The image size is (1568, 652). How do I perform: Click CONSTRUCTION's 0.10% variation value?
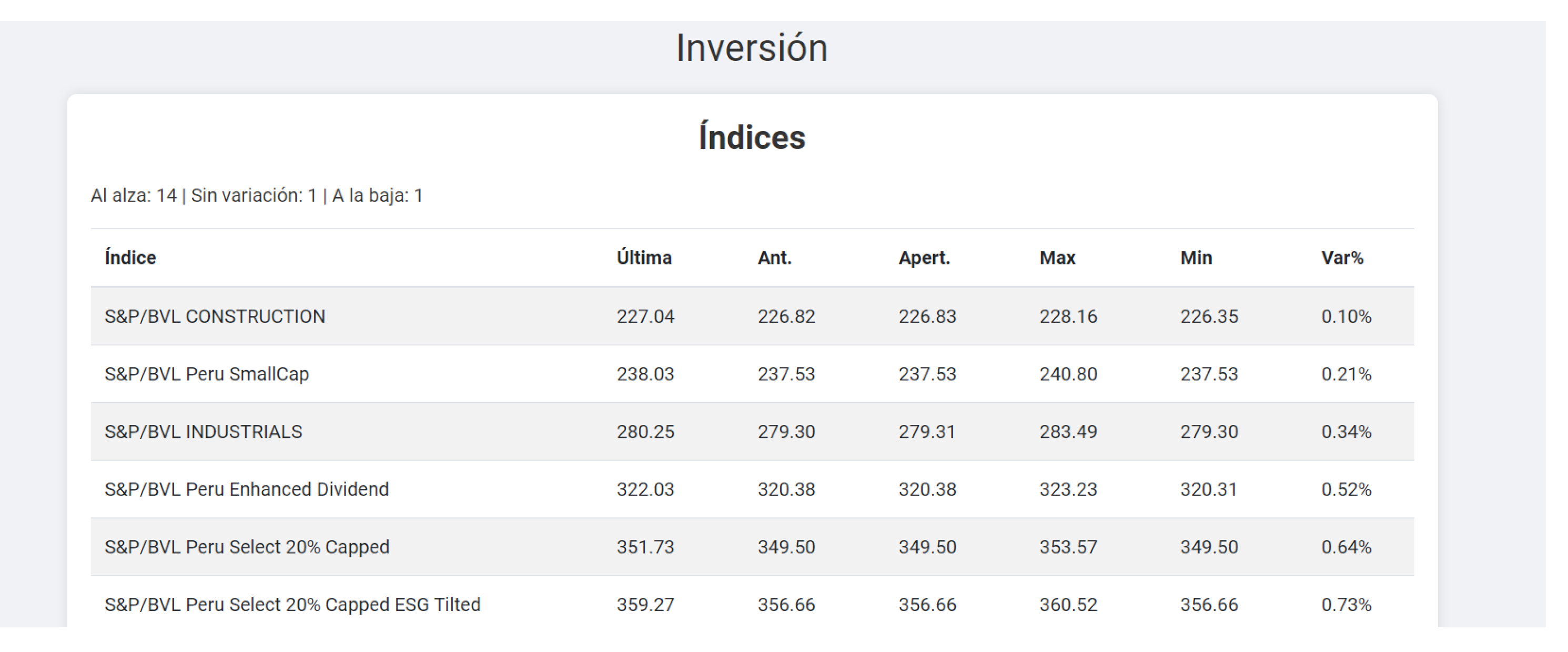(1346, 316)
